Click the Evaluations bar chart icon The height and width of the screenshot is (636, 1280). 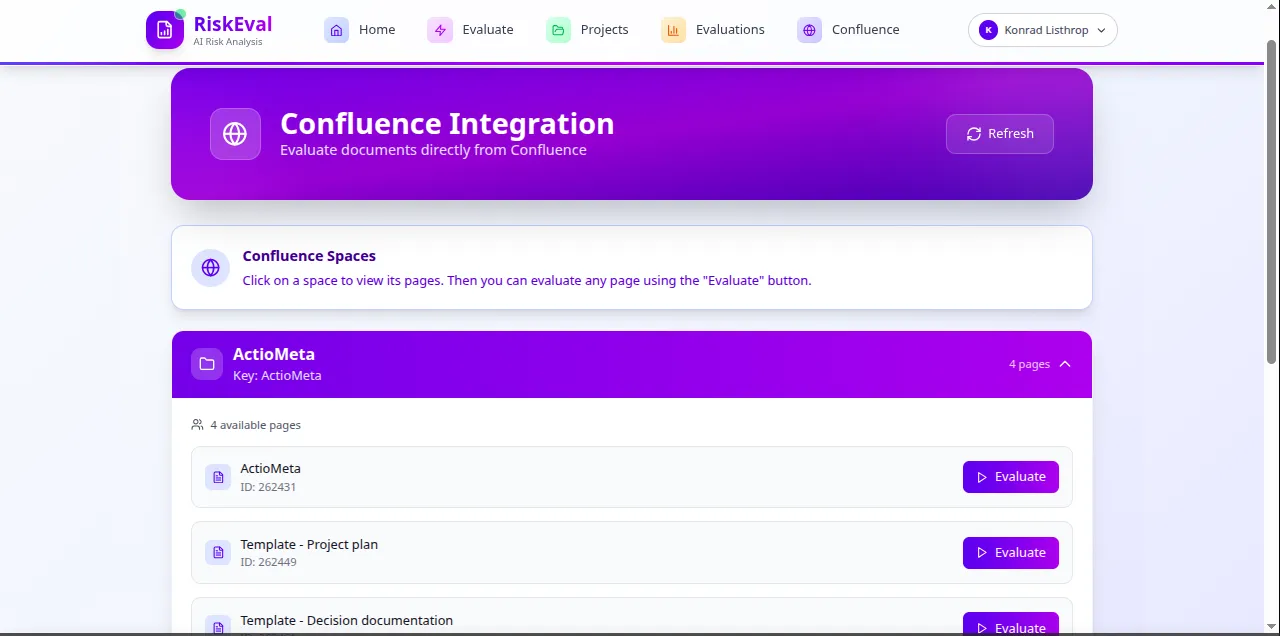673,30
